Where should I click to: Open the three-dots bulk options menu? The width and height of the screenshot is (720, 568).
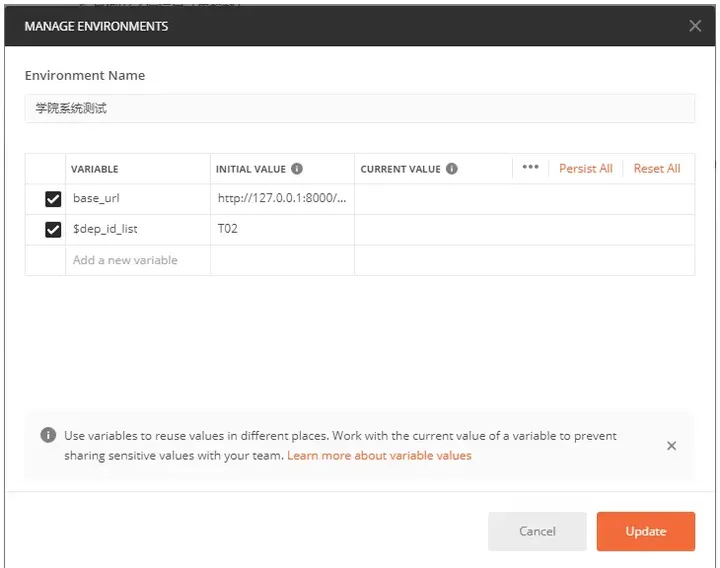tap(530, 167)
